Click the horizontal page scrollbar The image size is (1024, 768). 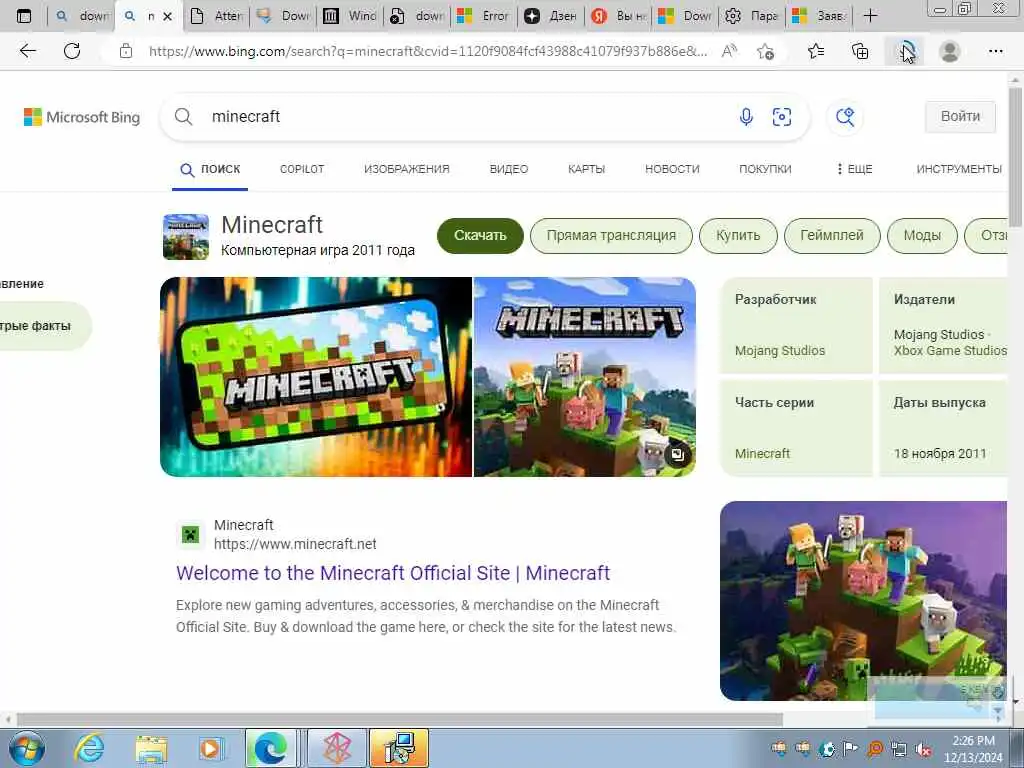click(x=400, y=719)
